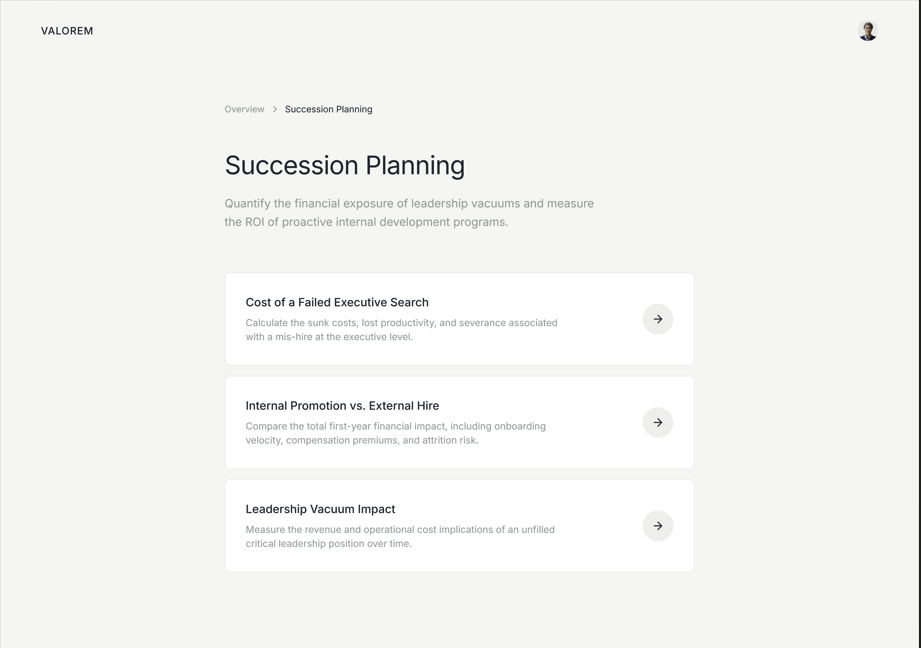
Task: Go back to the Overview breadcrumb
Action: coord(244,109)
